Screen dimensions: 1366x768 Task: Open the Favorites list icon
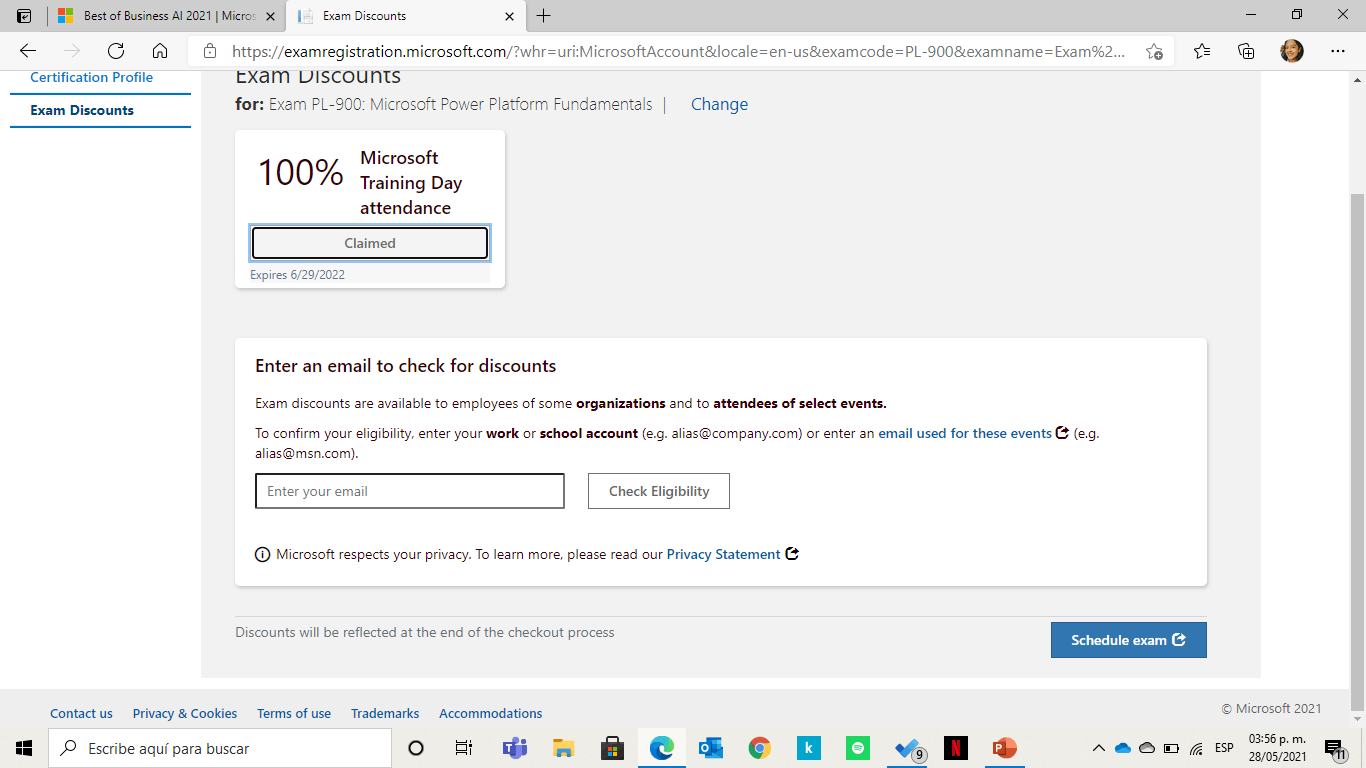coord(1202,51)
